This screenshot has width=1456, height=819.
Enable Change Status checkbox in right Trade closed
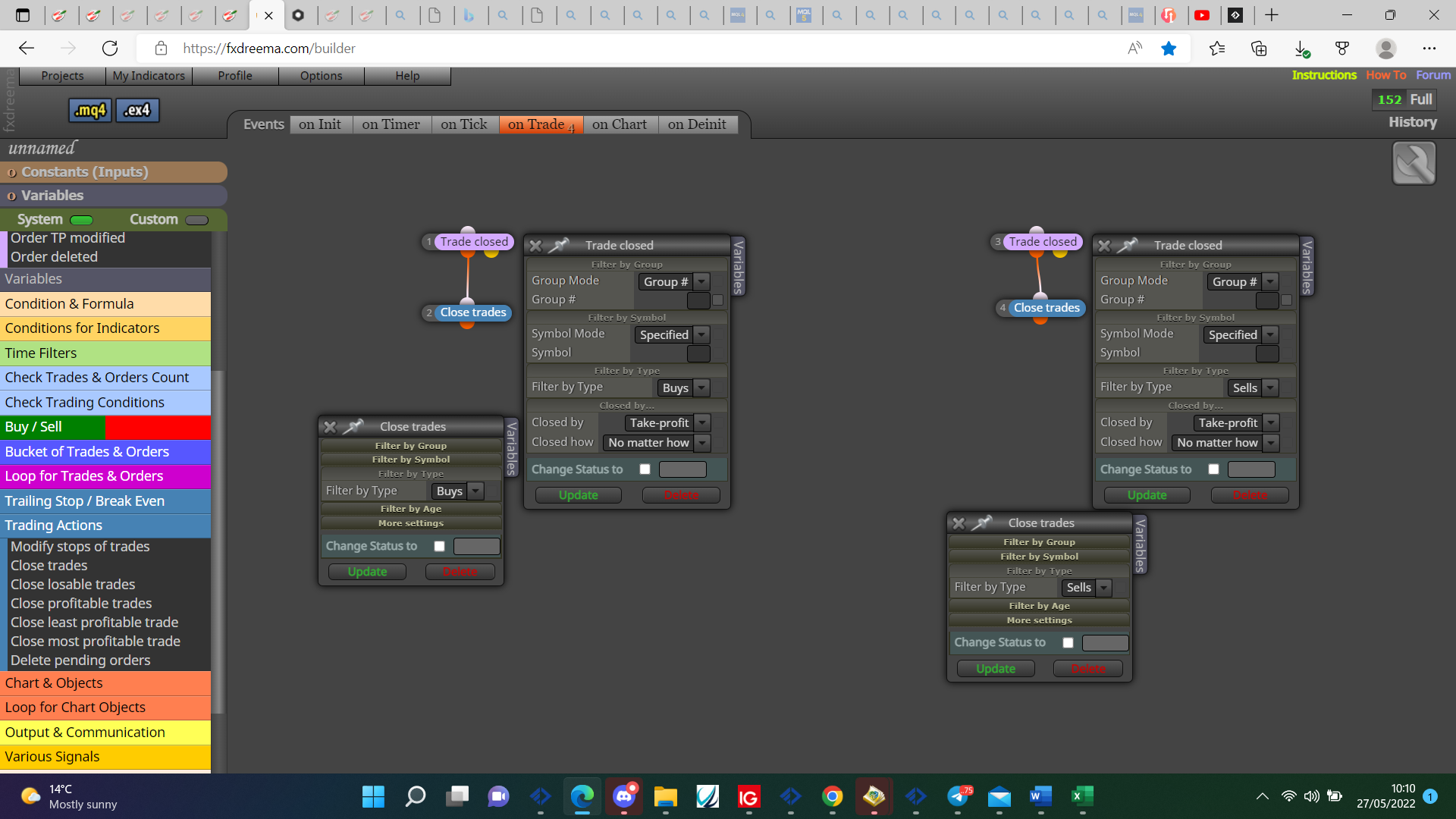(x=1213, y=469)
